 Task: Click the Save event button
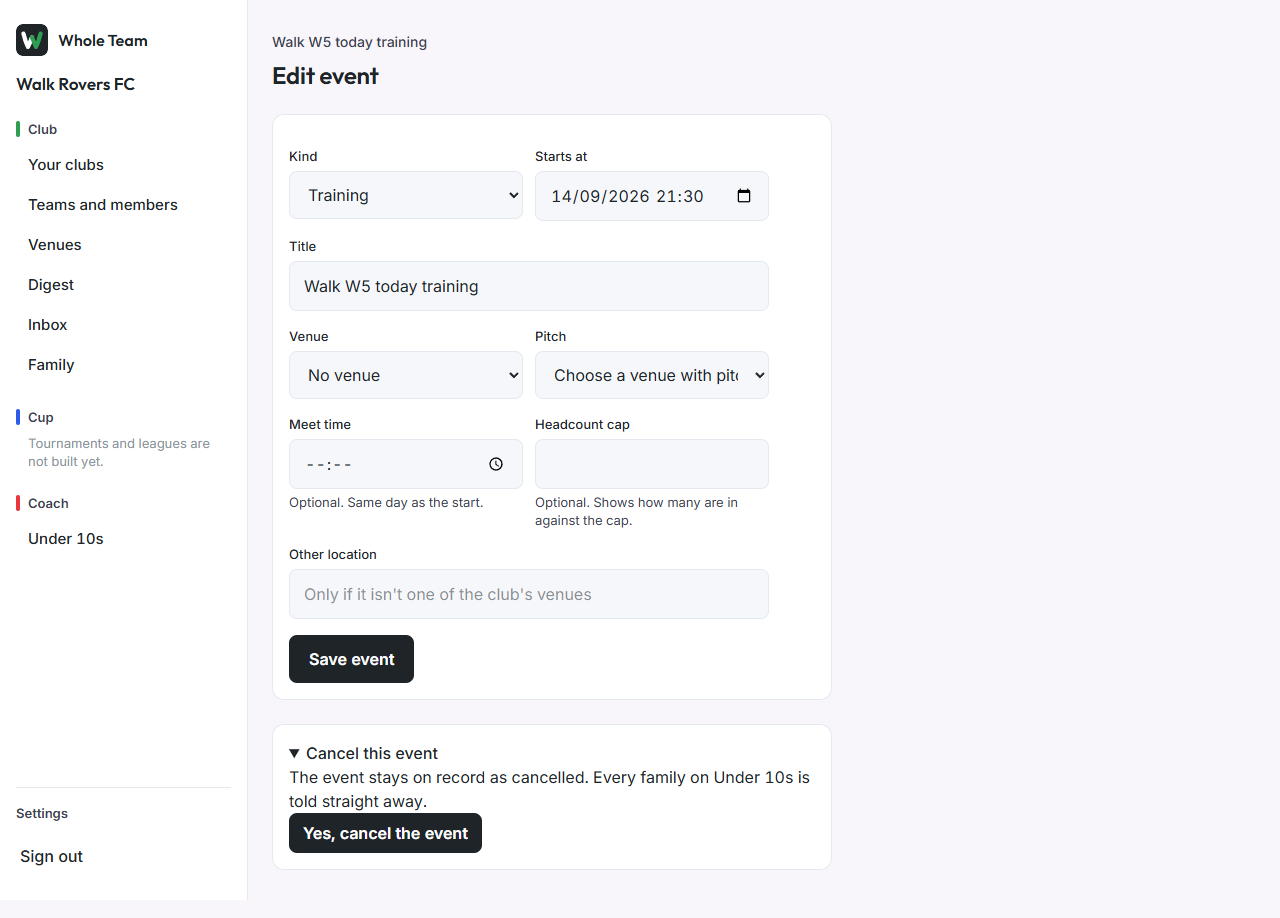351,659
